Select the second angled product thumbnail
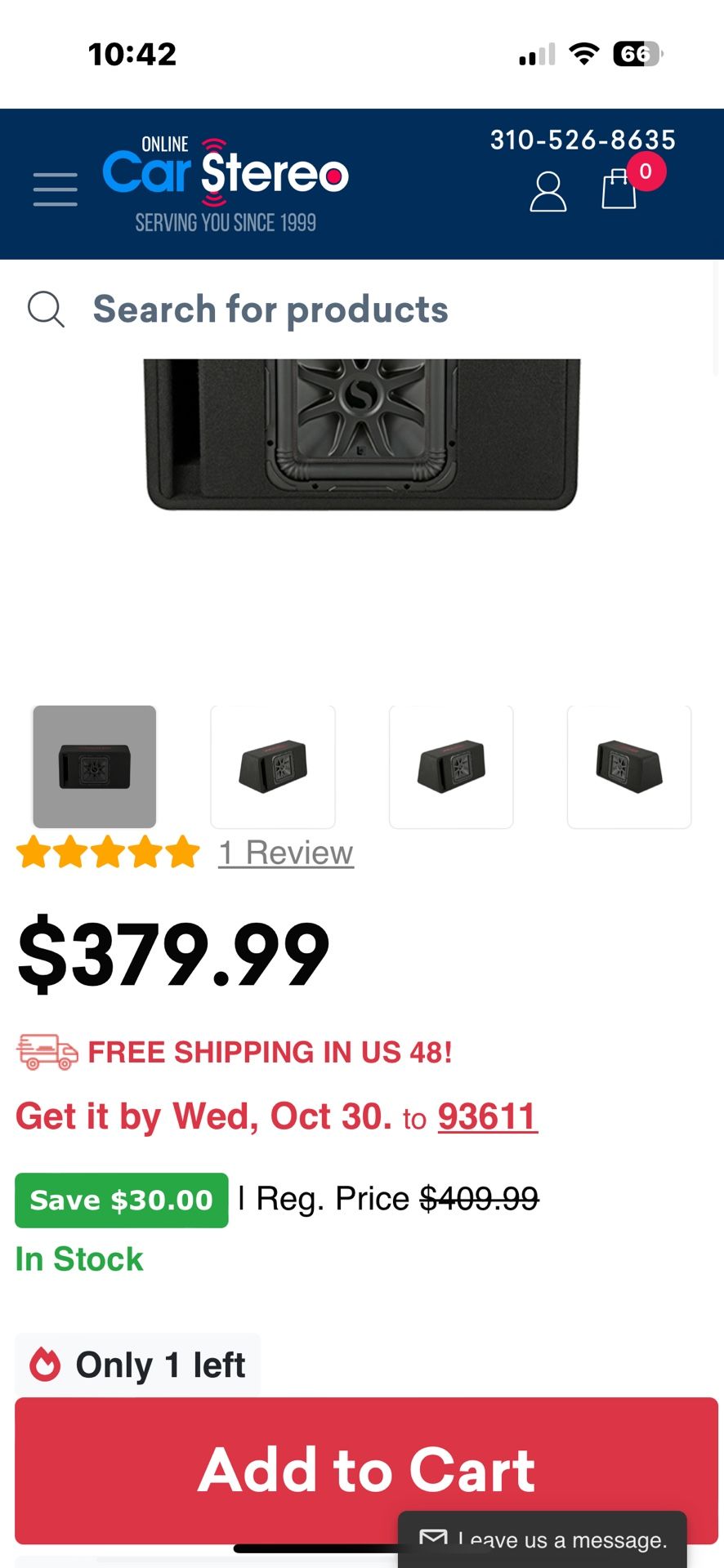 273,767
